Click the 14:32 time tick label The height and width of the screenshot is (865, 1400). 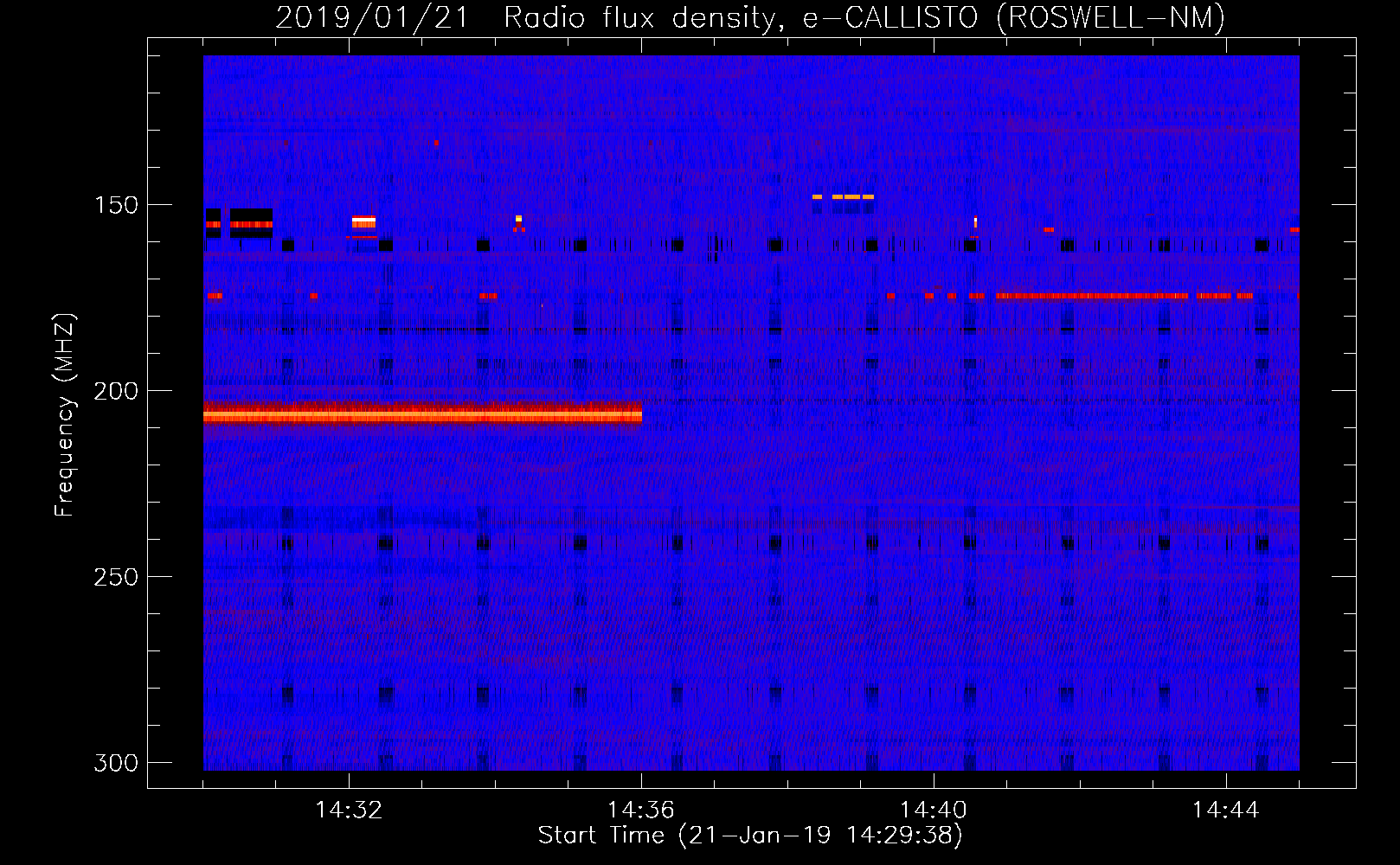349,811
